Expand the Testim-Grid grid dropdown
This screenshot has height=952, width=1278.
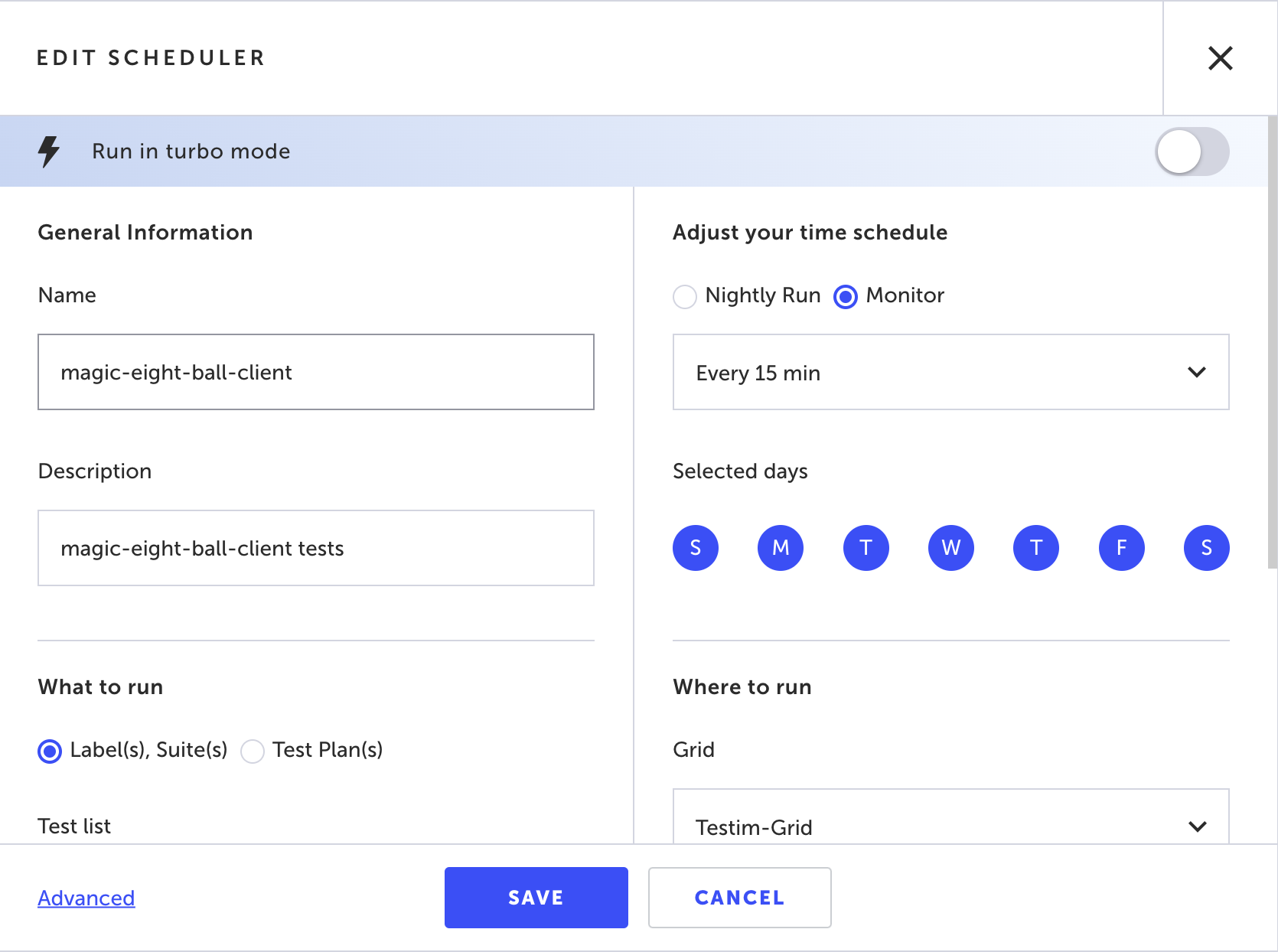tap(950, 826)
